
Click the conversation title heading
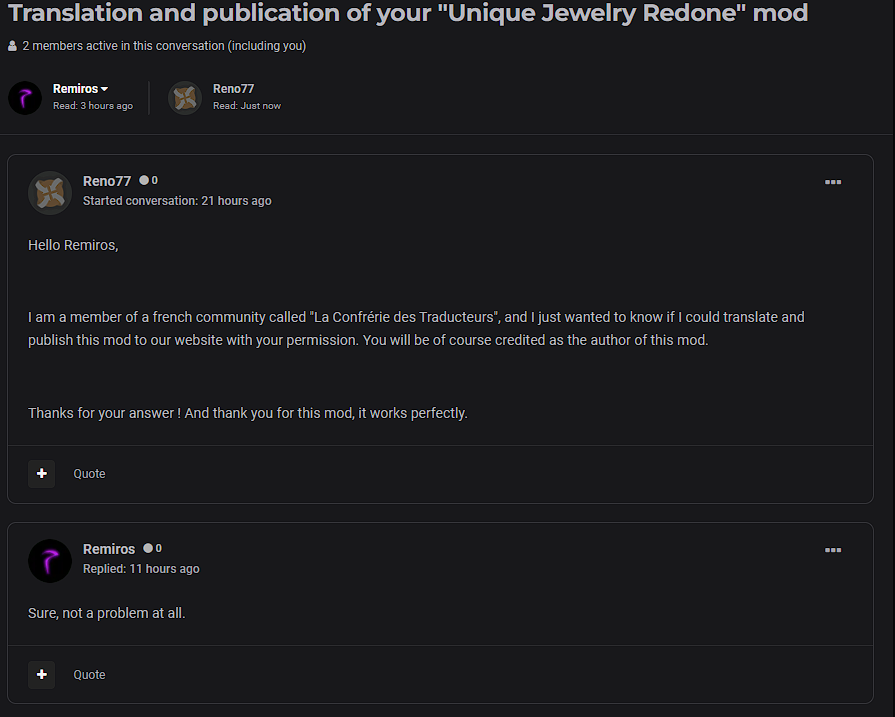coord(408,14)
